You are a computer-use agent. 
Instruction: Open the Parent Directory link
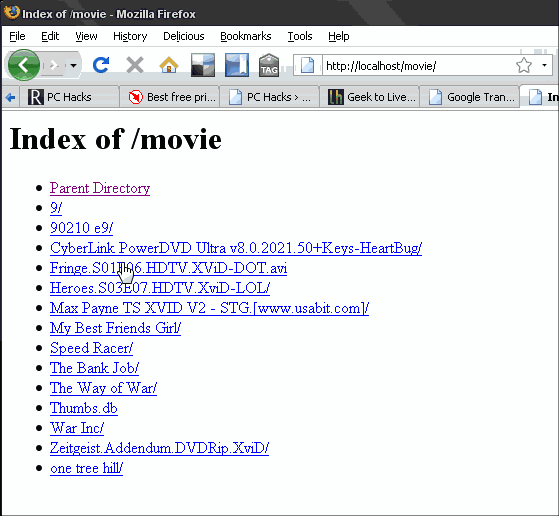pos(100,188)
